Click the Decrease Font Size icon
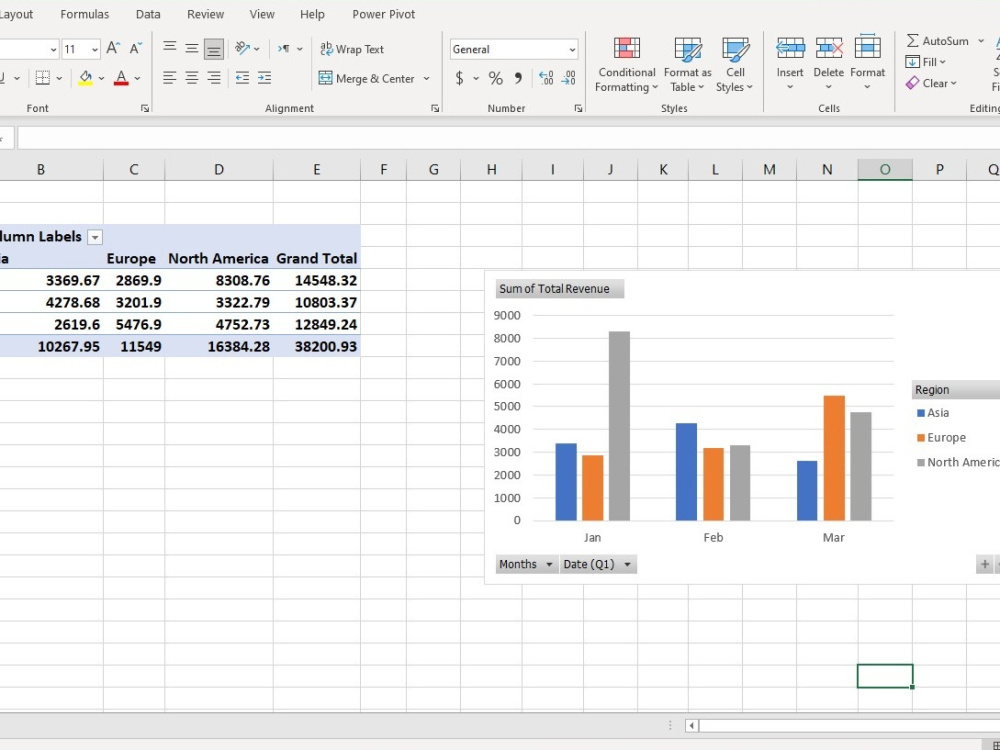The height and width of the screenshot is (750, 1000). pos(136,48)
